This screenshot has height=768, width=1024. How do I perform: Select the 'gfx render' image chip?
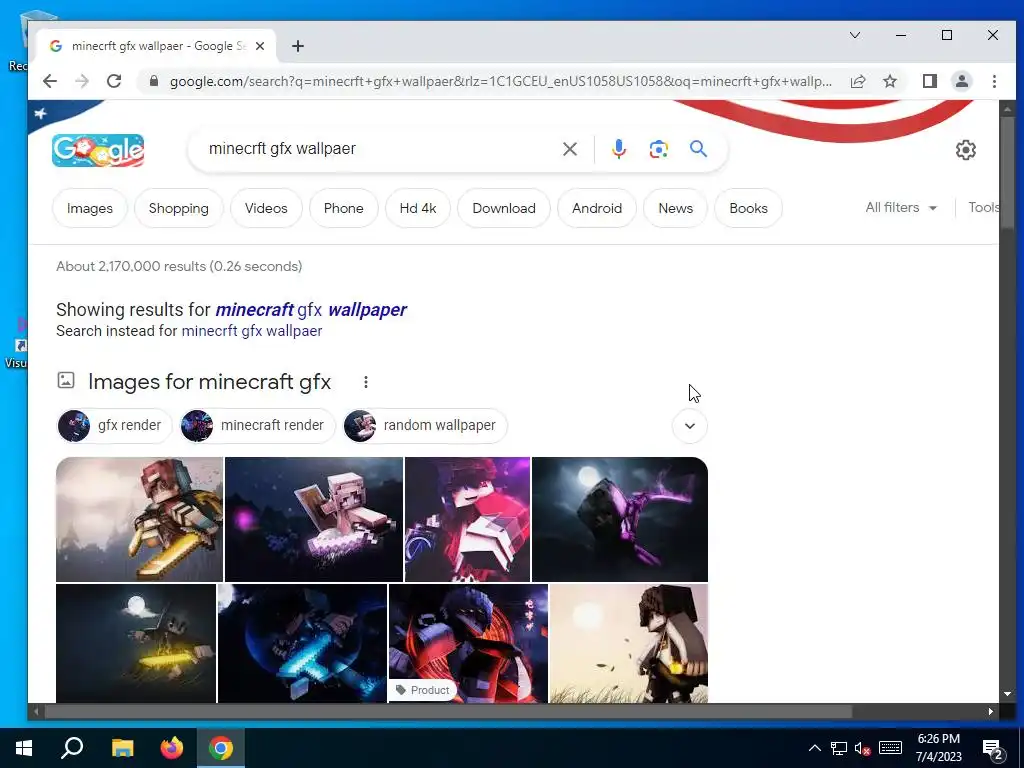click(114, 426)
